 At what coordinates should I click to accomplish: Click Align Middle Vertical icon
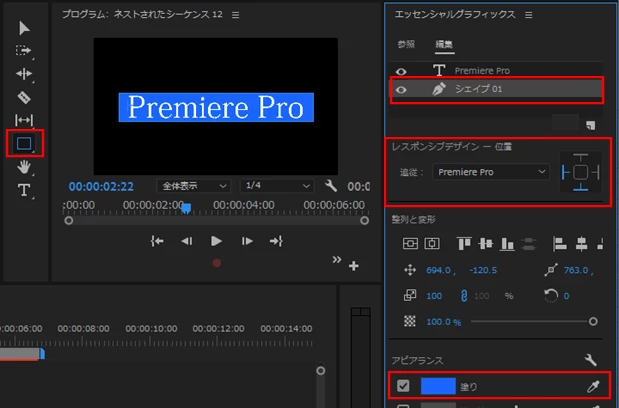pos(486,243)
